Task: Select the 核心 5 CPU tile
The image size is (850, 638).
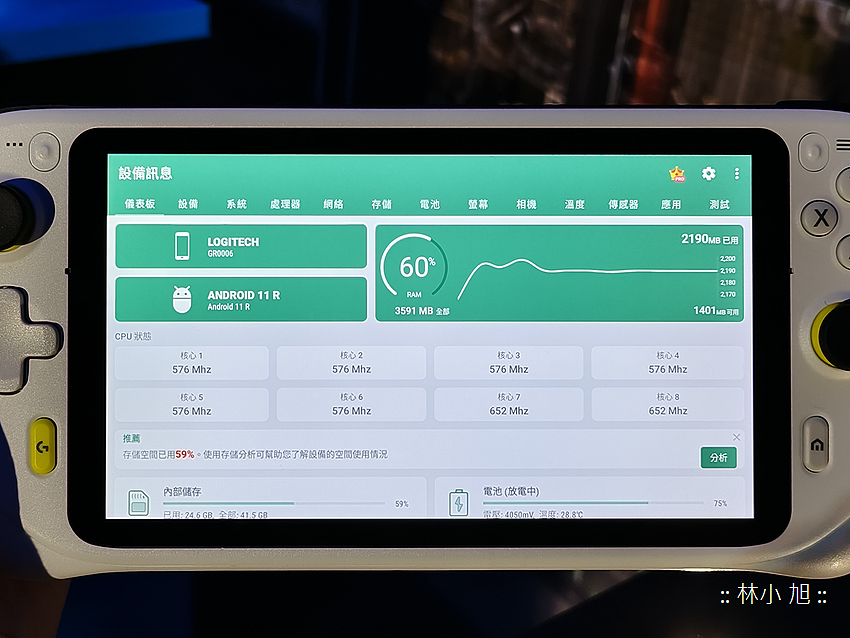Action: tap(192, 404)
